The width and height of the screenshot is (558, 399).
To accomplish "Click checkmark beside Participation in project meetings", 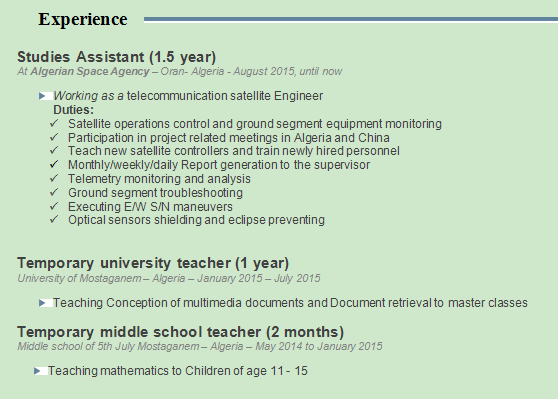I will point(54,137).
